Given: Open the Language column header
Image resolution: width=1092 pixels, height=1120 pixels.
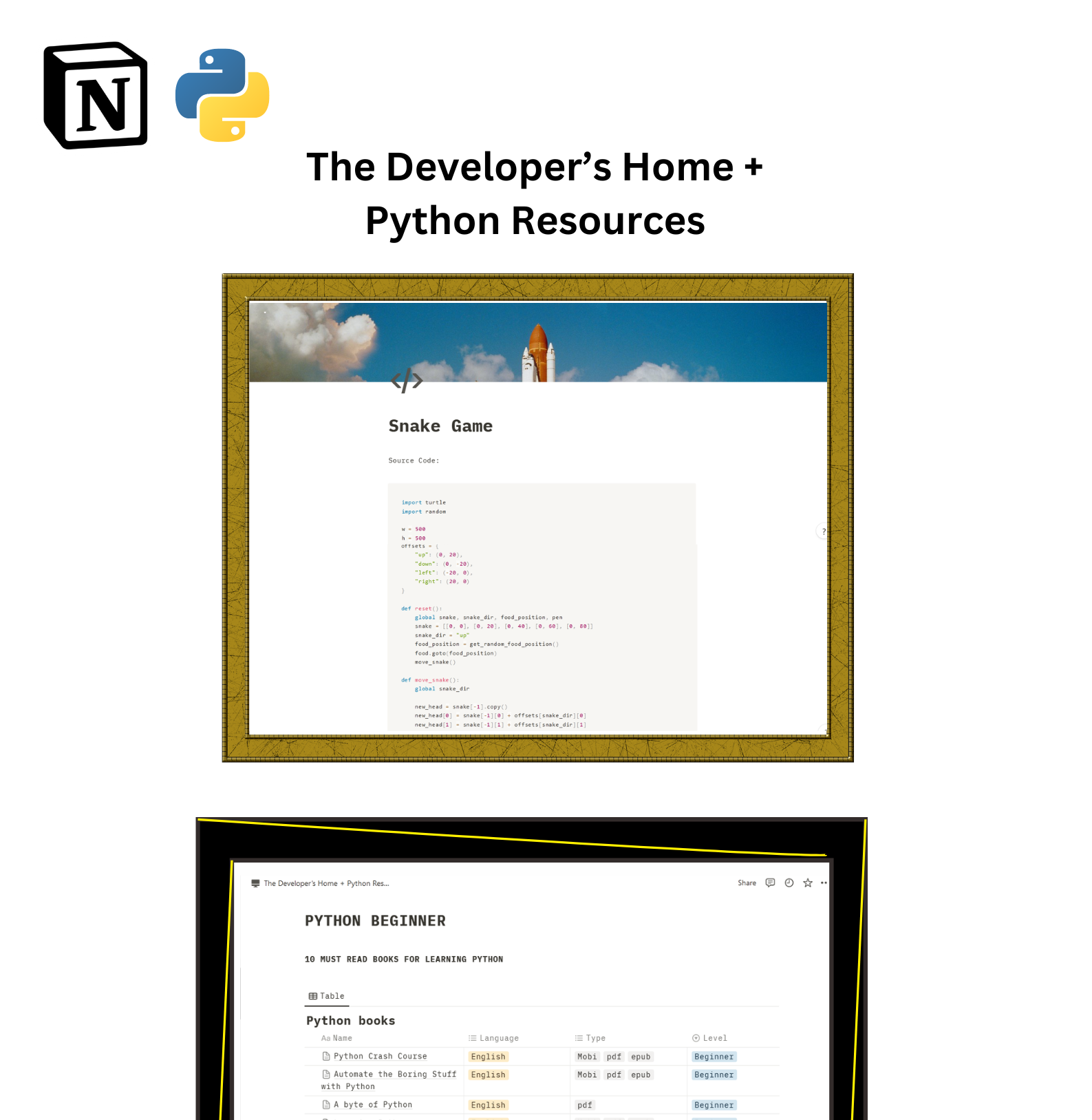Looking at the screenshot, I should point(493,1038).
